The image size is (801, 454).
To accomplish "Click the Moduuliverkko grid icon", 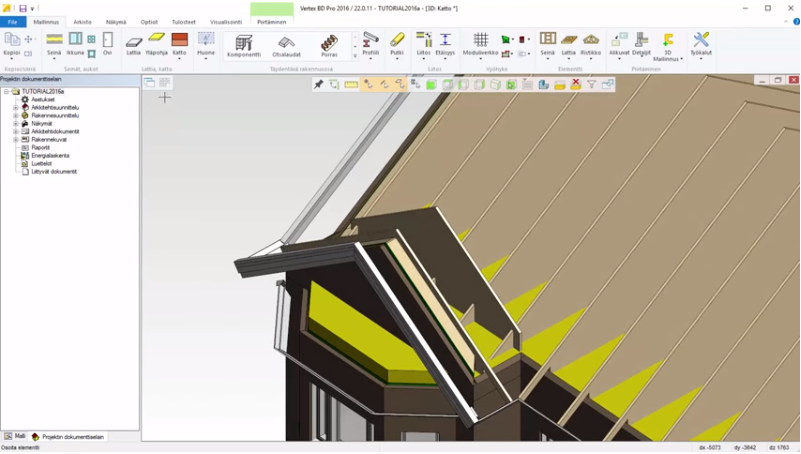I will [480, 43].
